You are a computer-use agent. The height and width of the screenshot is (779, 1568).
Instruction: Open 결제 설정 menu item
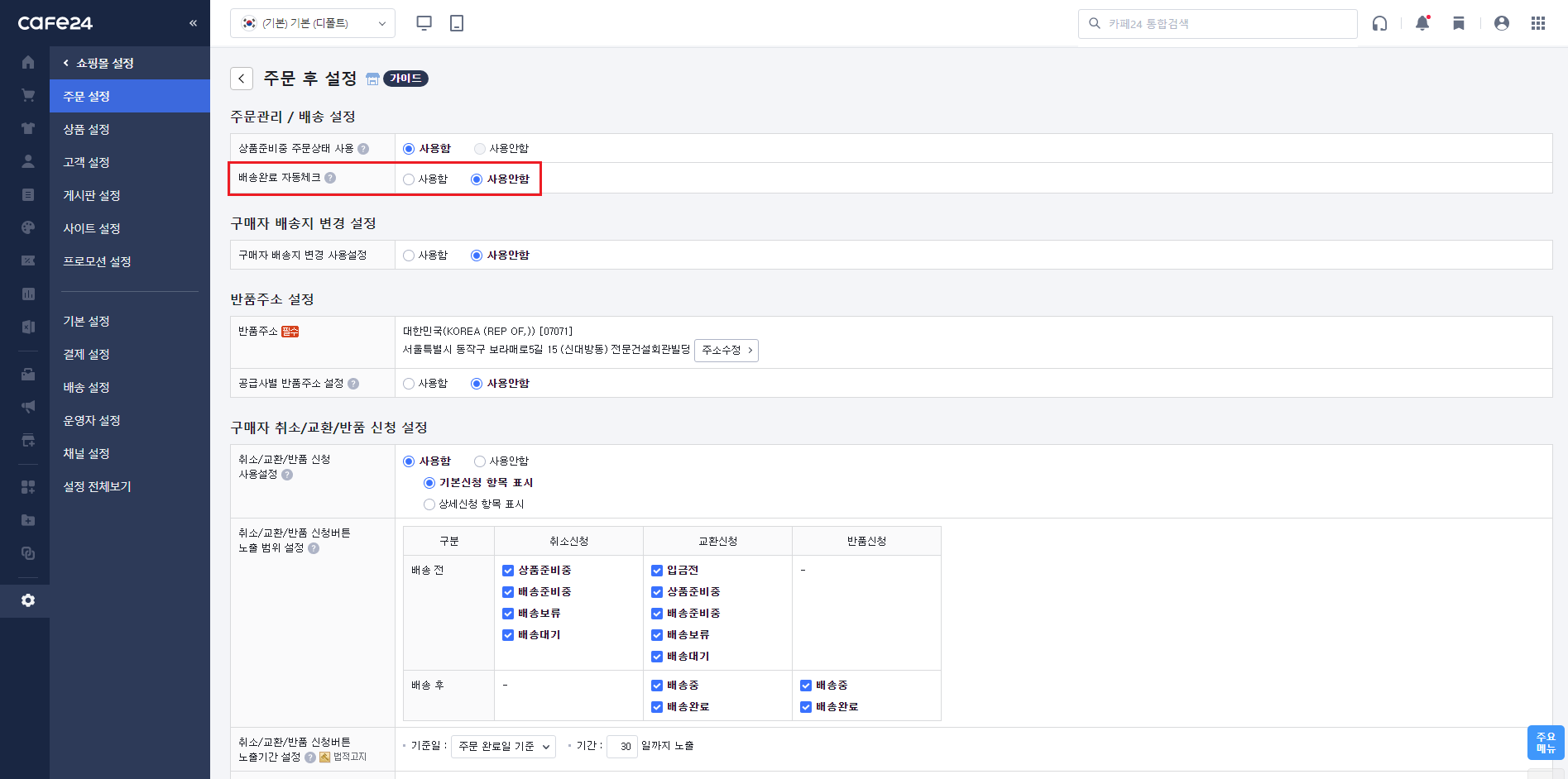[x=130, y=354]
